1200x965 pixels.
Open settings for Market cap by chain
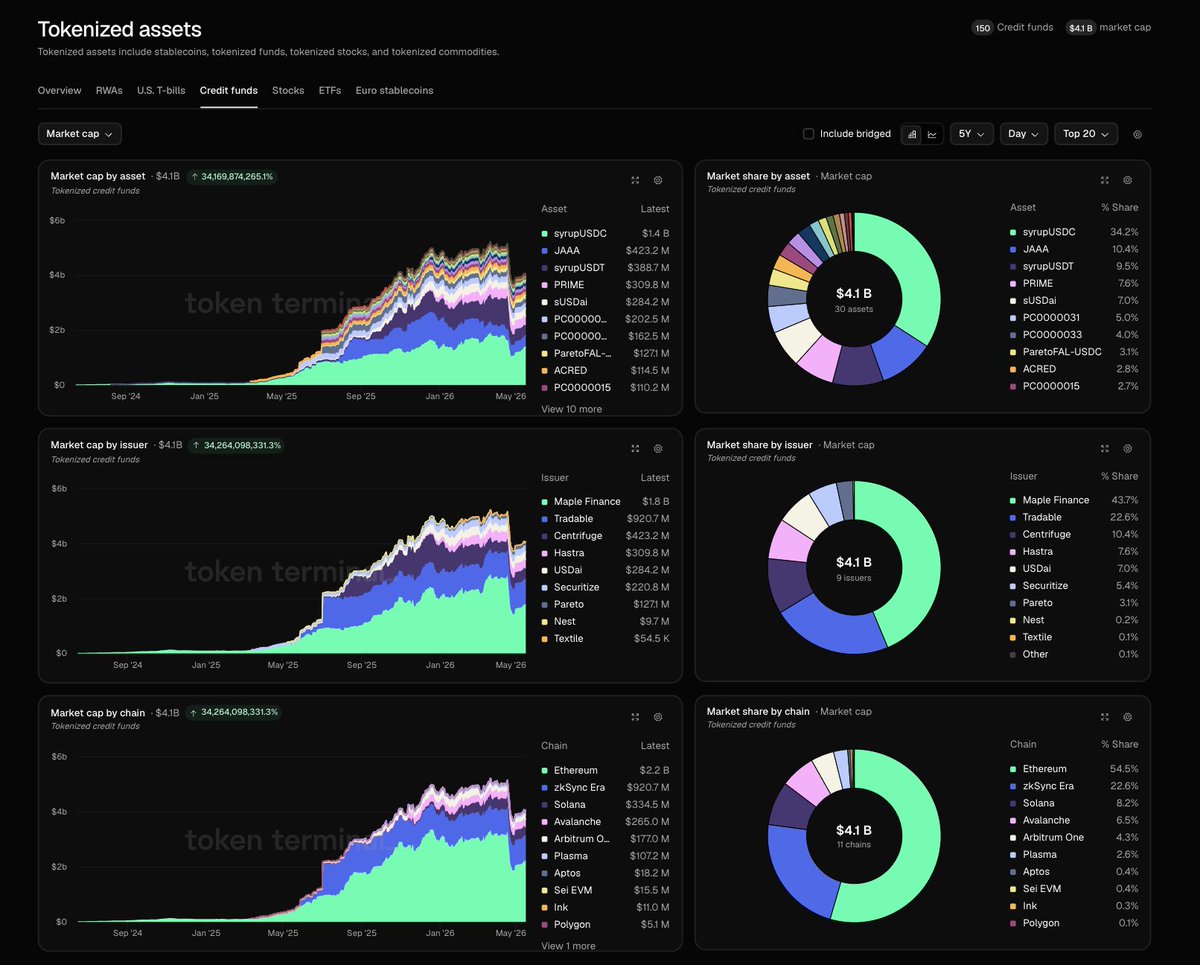[658, 717]
